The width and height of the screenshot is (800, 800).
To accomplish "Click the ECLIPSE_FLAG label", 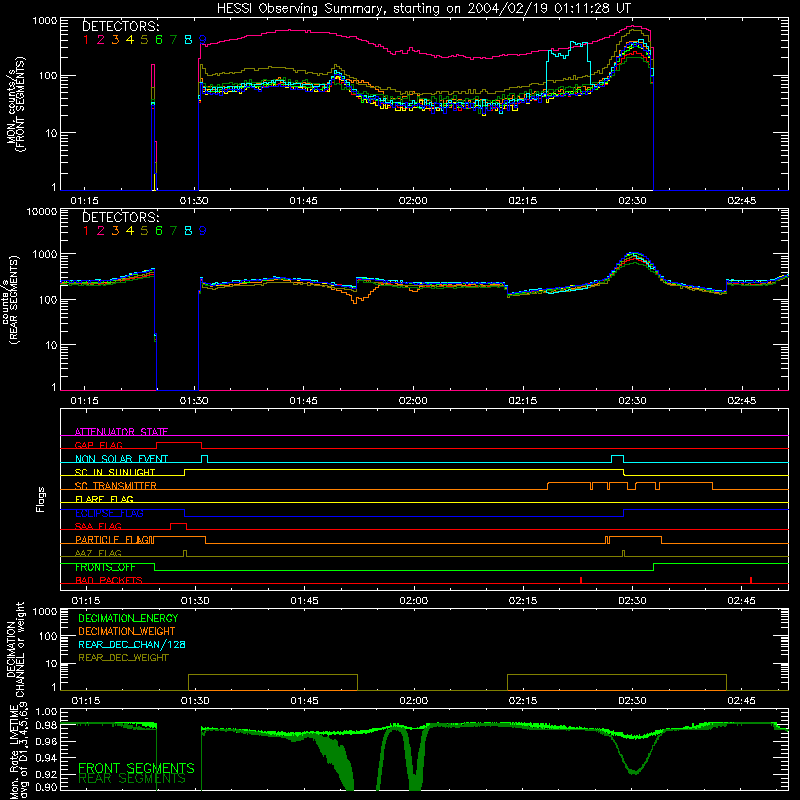I will (x=109, y=513).
